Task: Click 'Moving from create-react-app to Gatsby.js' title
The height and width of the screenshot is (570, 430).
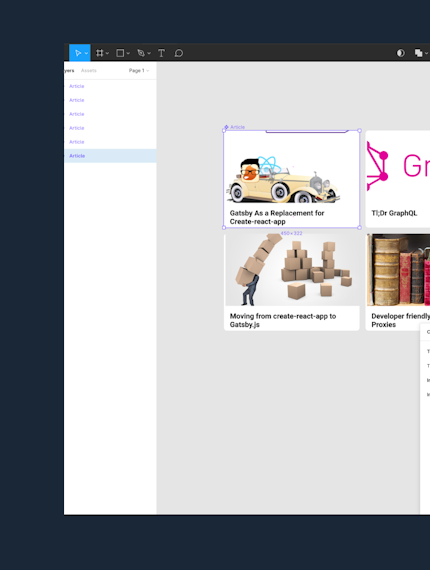Action: [282, 320]
